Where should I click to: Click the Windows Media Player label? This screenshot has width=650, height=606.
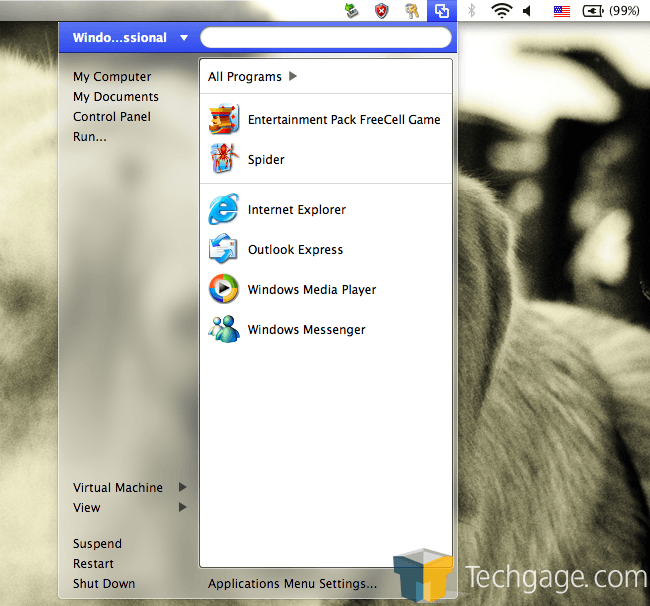click(x=312, y=289)
